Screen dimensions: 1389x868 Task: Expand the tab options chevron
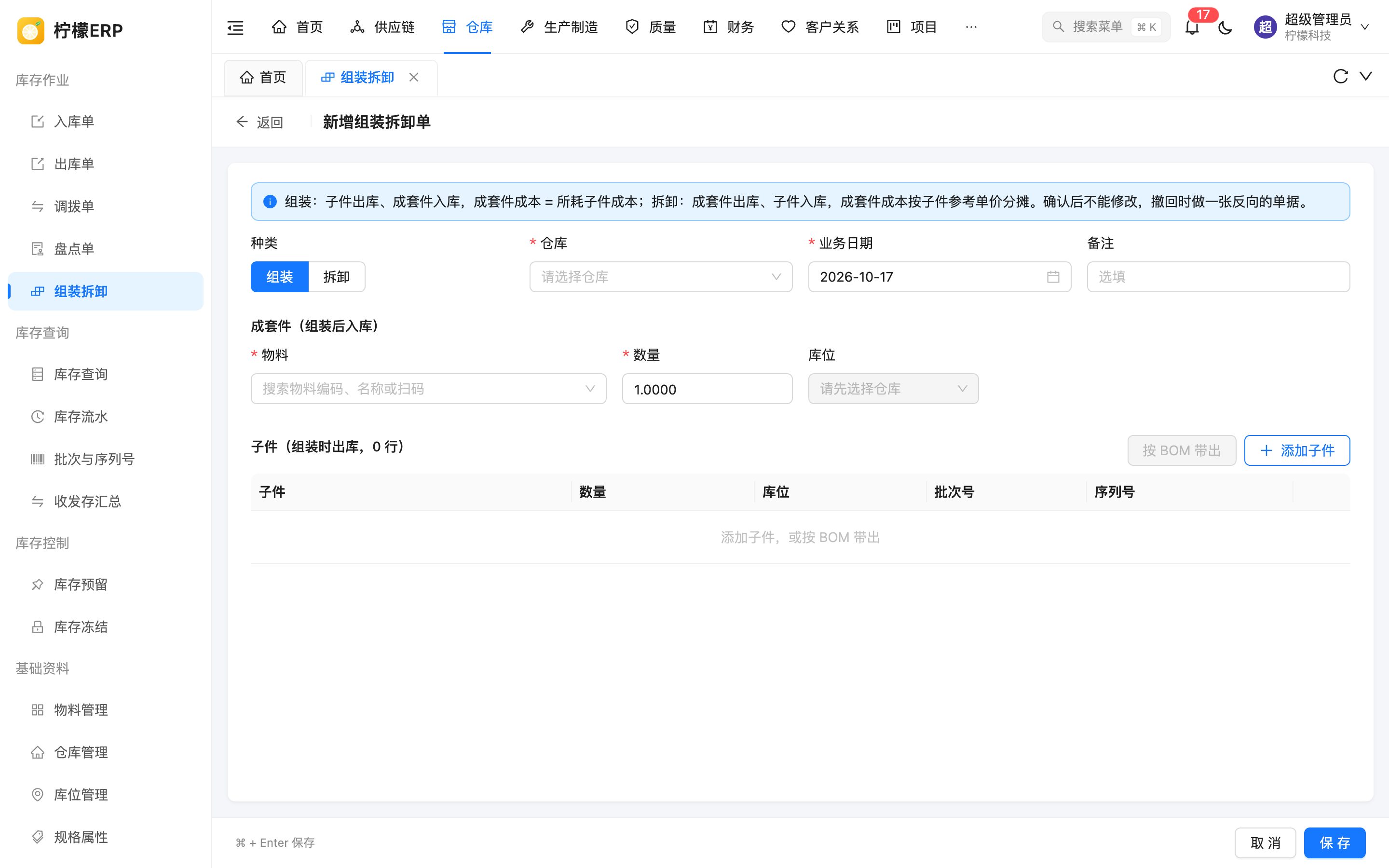point(1366,76)
